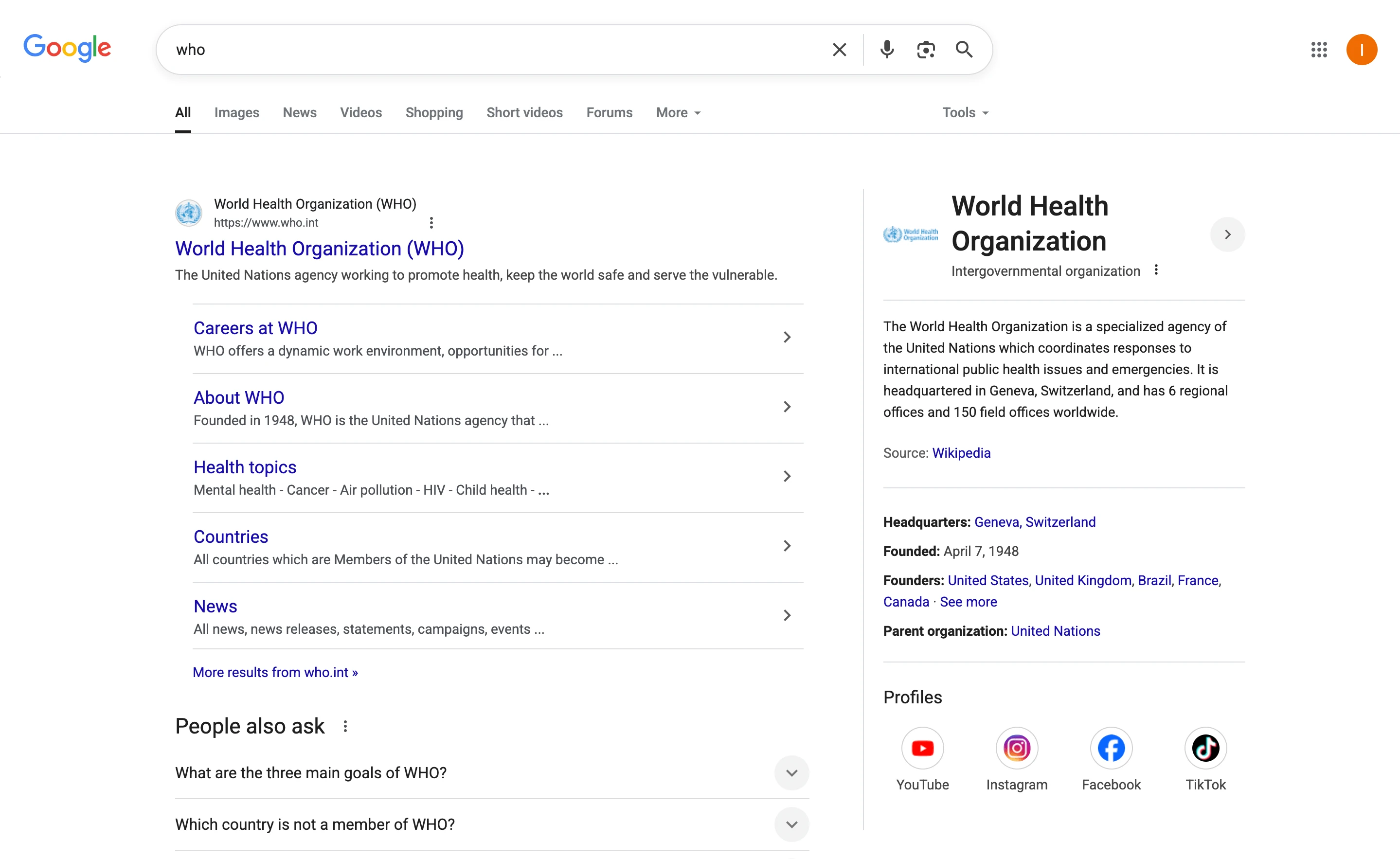Screen dimensions: 1400x859
Task: Click the WHO logo in knowledge panel
Action: point(911,234)
